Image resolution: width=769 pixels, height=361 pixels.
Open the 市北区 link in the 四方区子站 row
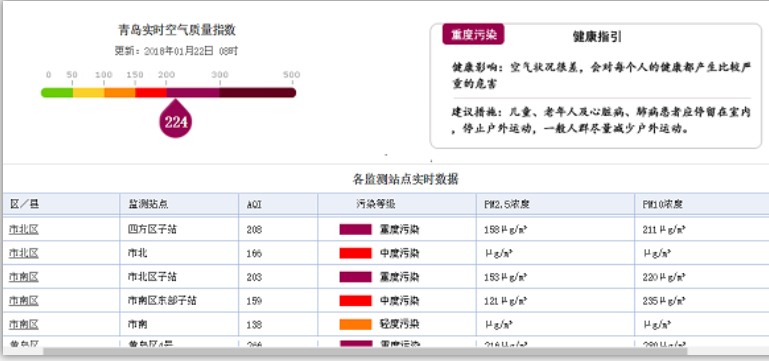[24, 229]
